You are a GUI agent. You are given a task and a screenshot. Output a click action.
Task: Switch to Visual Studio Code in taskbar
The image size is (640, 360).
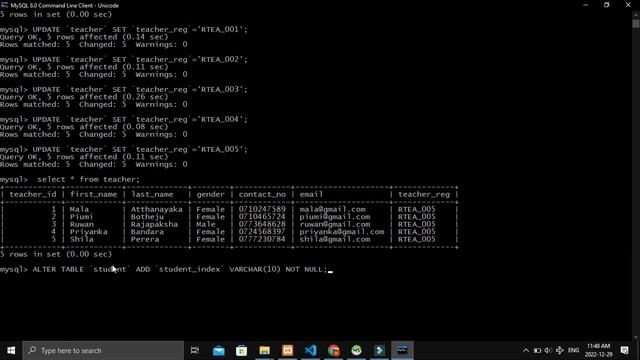pos(311,350)
